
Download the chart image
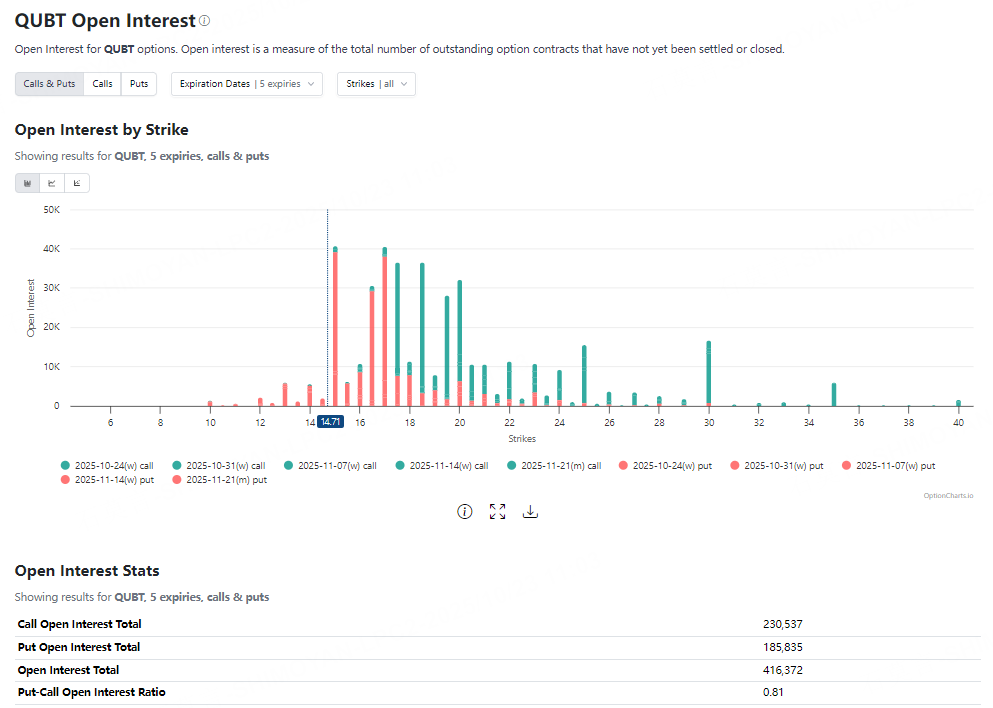(530, 511)
